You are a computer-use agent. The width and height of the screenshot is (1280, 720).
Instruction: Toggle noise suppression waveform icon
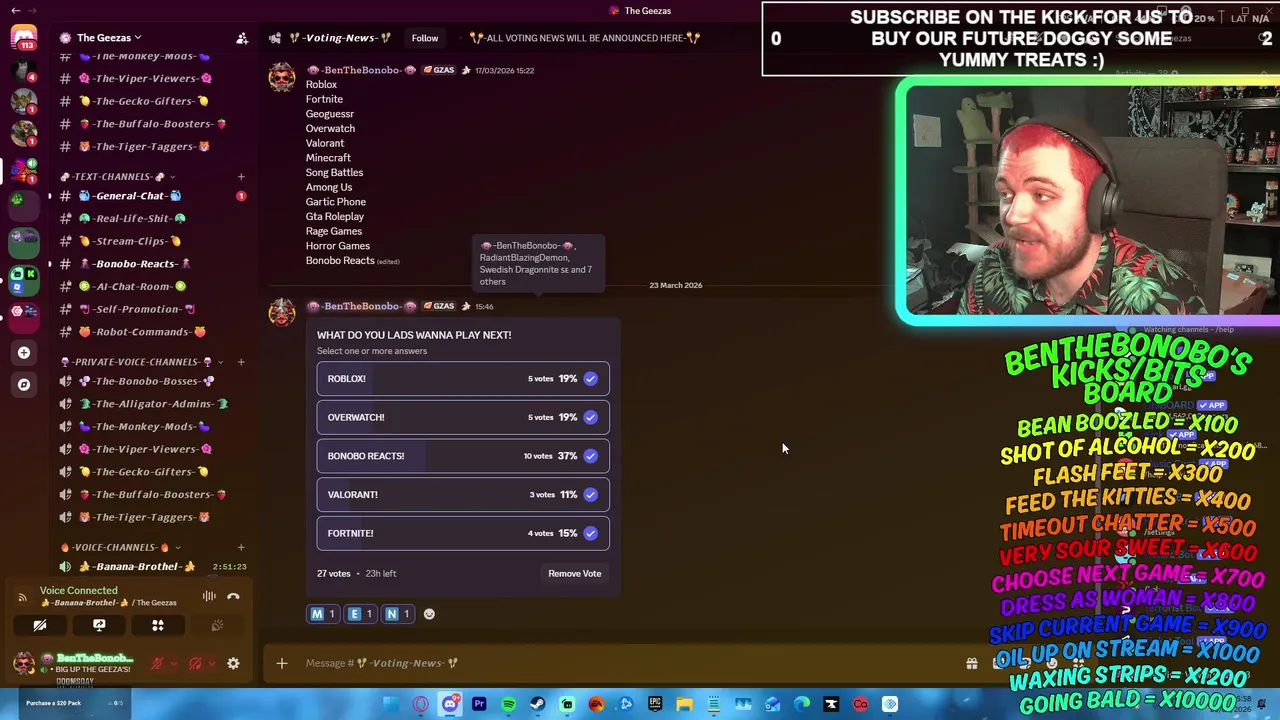pyautogui.click(x=209, y=597)
